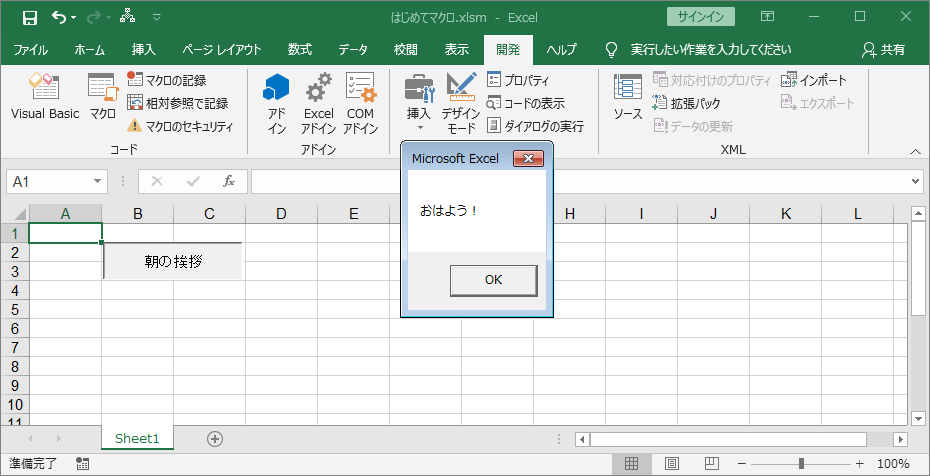
Task: Open the Undo history dropdown arrow
Action: click(x=74, y=18)
